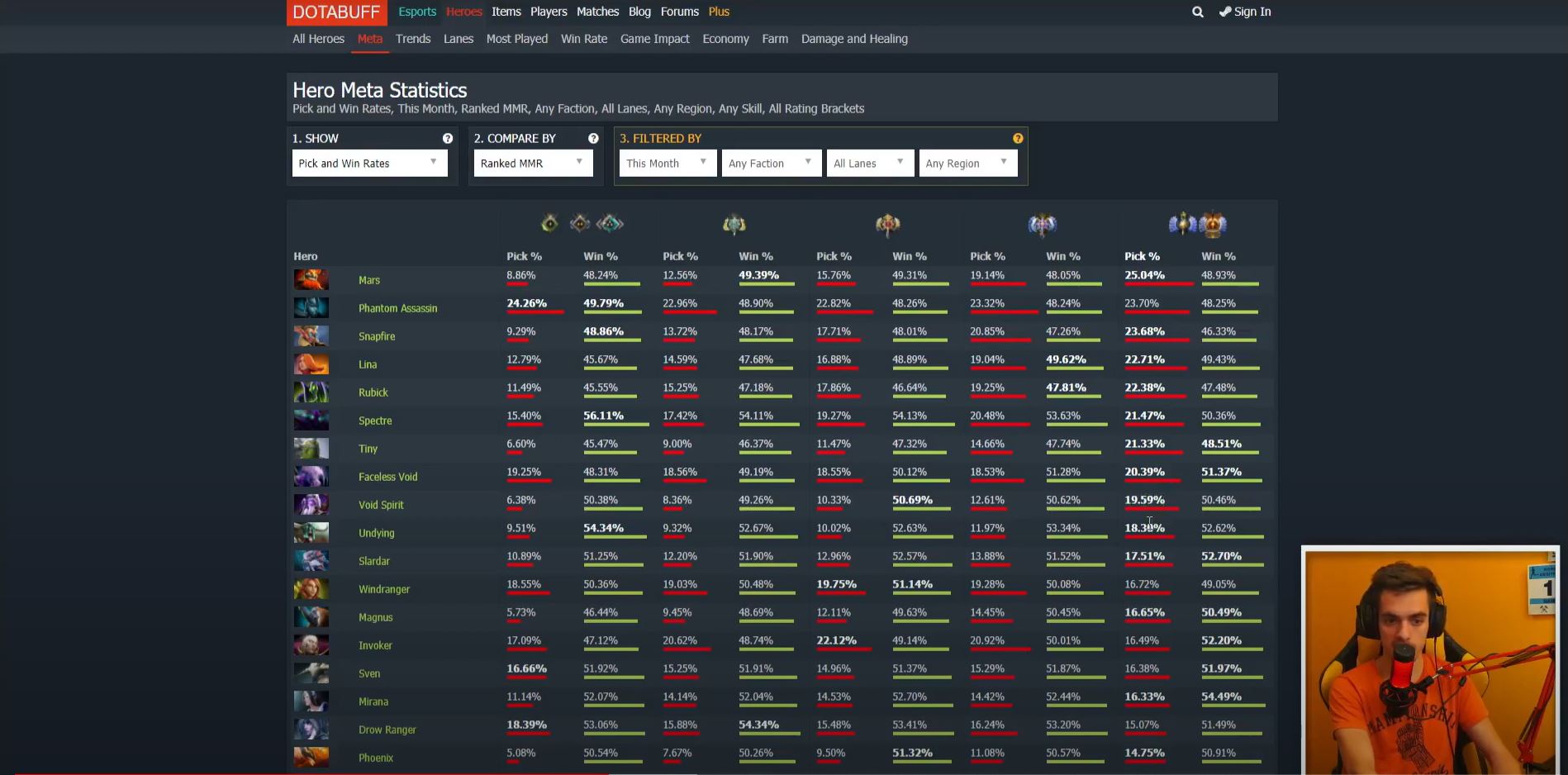
Task: Switch to the Most Played tab
Action: tap(517, 39)
